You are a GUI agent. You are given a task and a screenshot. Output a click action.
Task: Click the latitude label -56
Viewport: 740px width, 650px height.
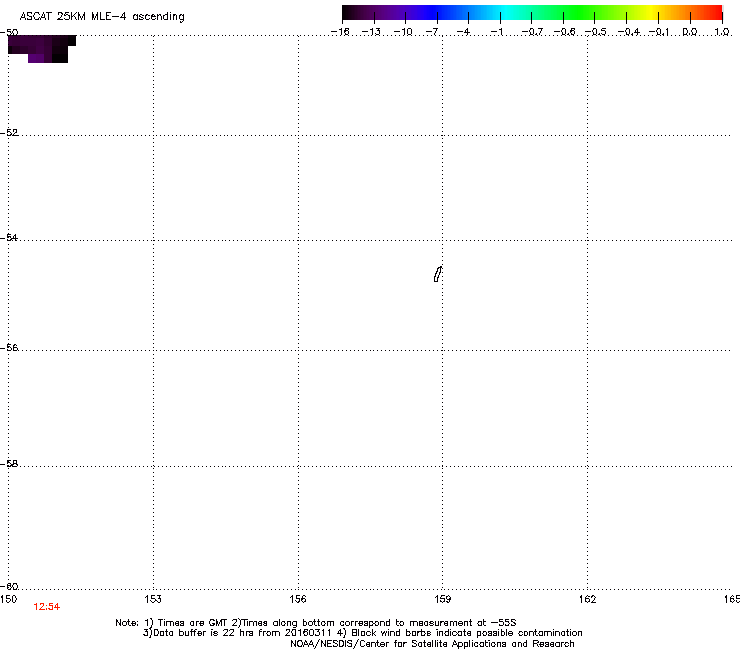pyautogui.click(x=9, y=347)
